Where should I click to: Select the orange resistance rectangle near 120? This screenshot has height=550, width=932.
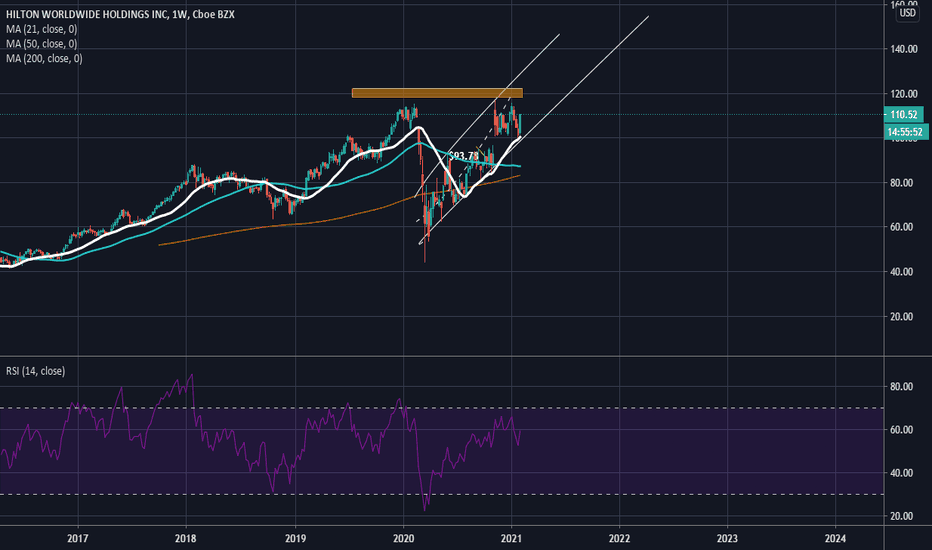click(437, 93)
